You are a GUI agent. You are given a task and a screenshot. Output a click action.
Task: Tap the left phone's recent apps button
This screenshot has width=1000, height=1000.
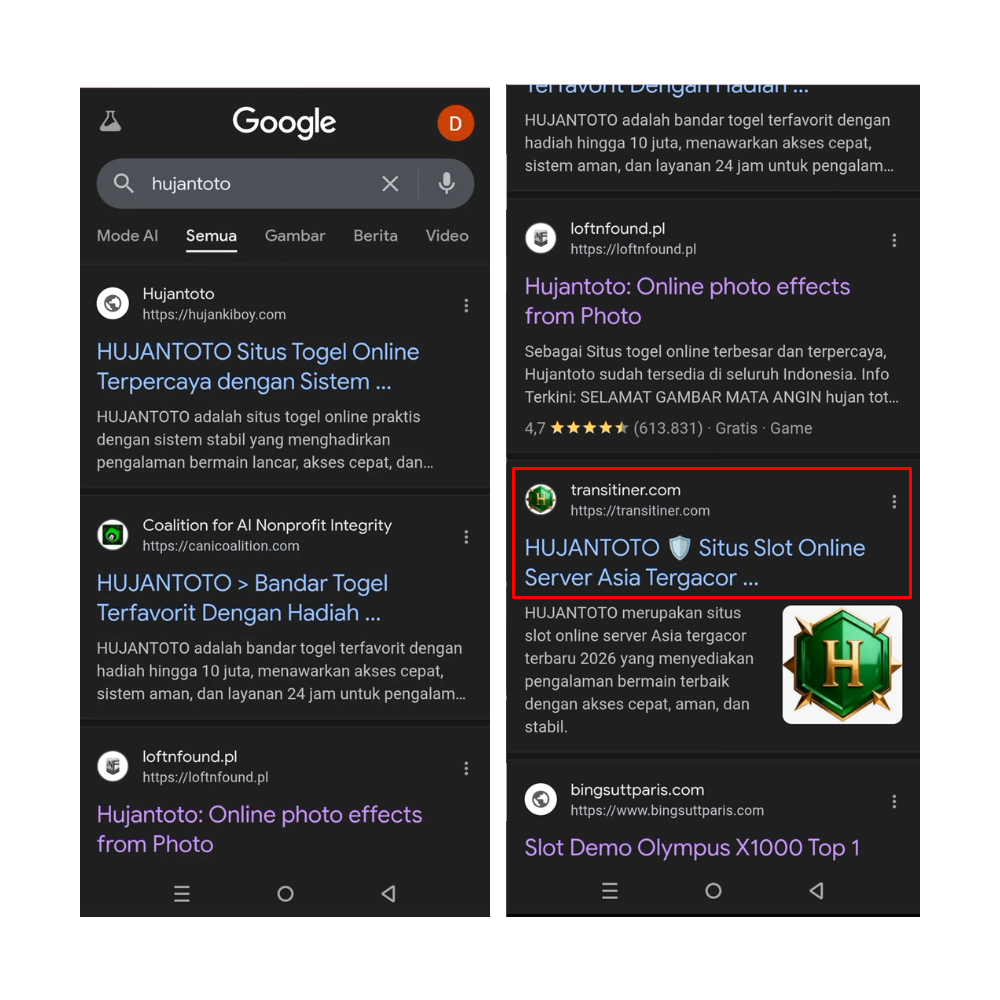coord(182,893)
